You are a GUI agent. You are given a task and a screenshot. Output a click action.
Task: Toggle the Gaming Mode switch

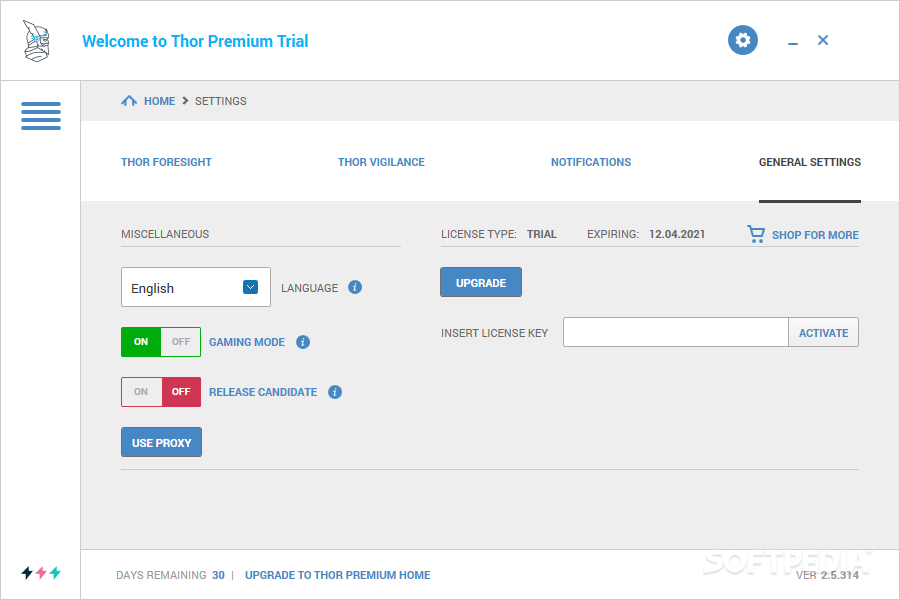161,342
